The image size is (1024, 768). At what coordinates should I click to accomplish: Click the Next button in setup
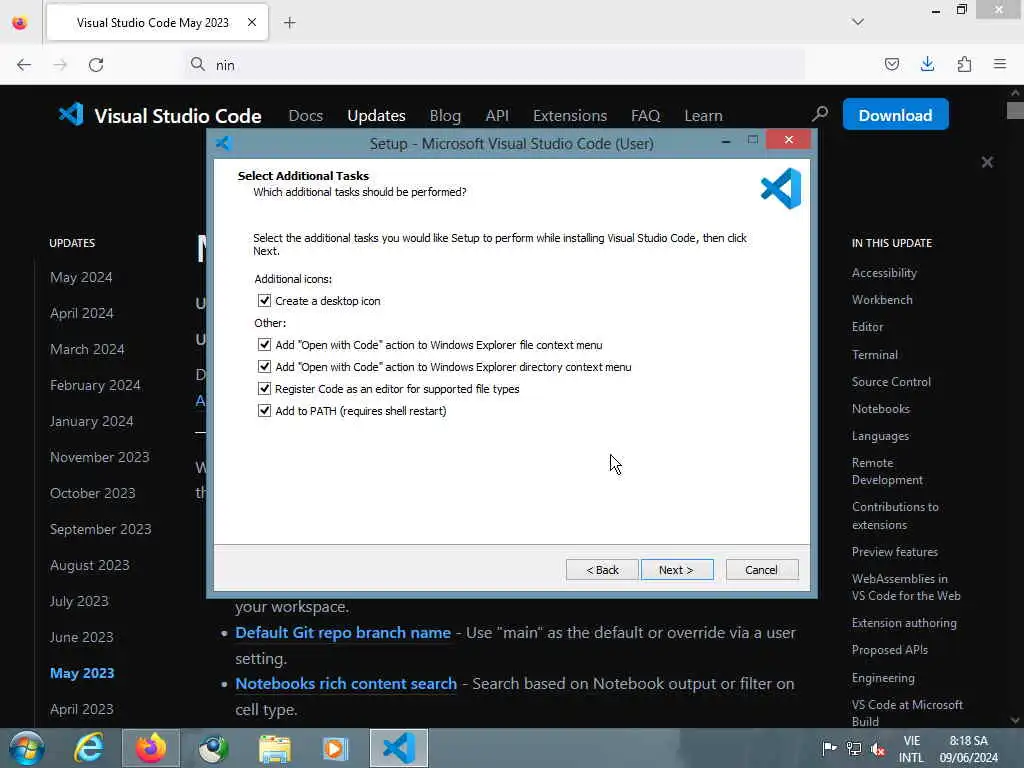pos(677,569)
